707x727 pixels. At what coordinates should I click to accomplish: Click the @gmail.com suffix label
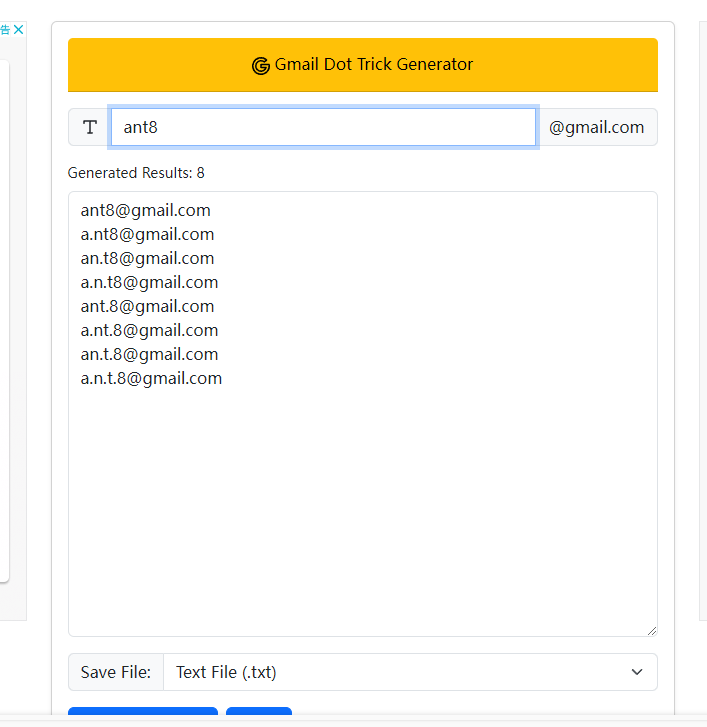pyautogui.click(x=597, y=127)
